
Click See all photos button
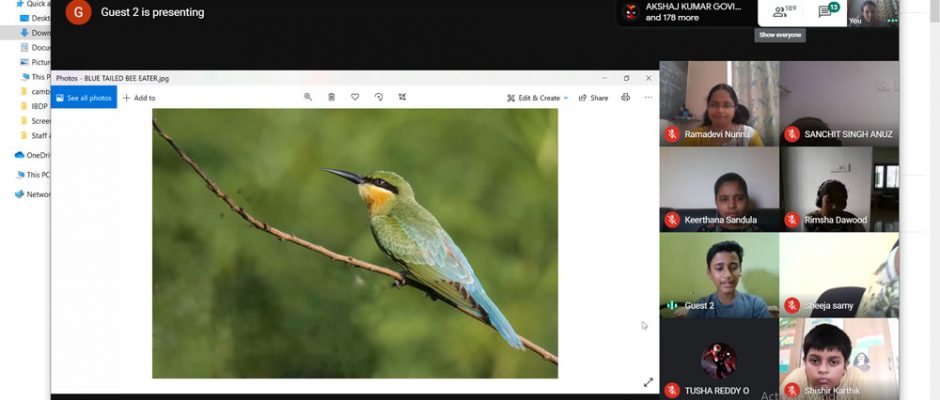[84, 98]
